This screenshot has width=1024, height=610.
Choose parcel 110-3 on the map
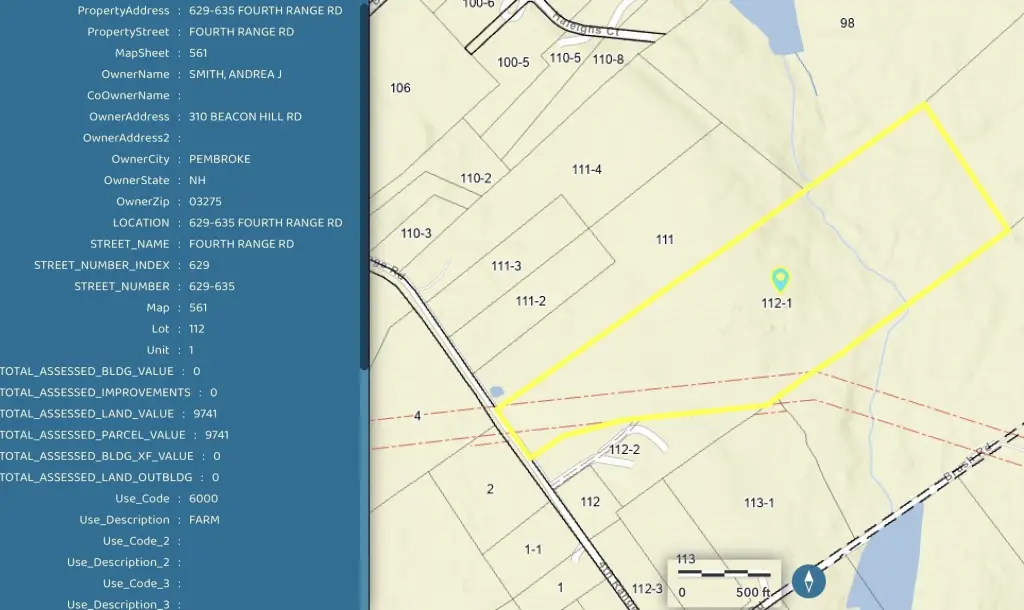pos(416,234)
